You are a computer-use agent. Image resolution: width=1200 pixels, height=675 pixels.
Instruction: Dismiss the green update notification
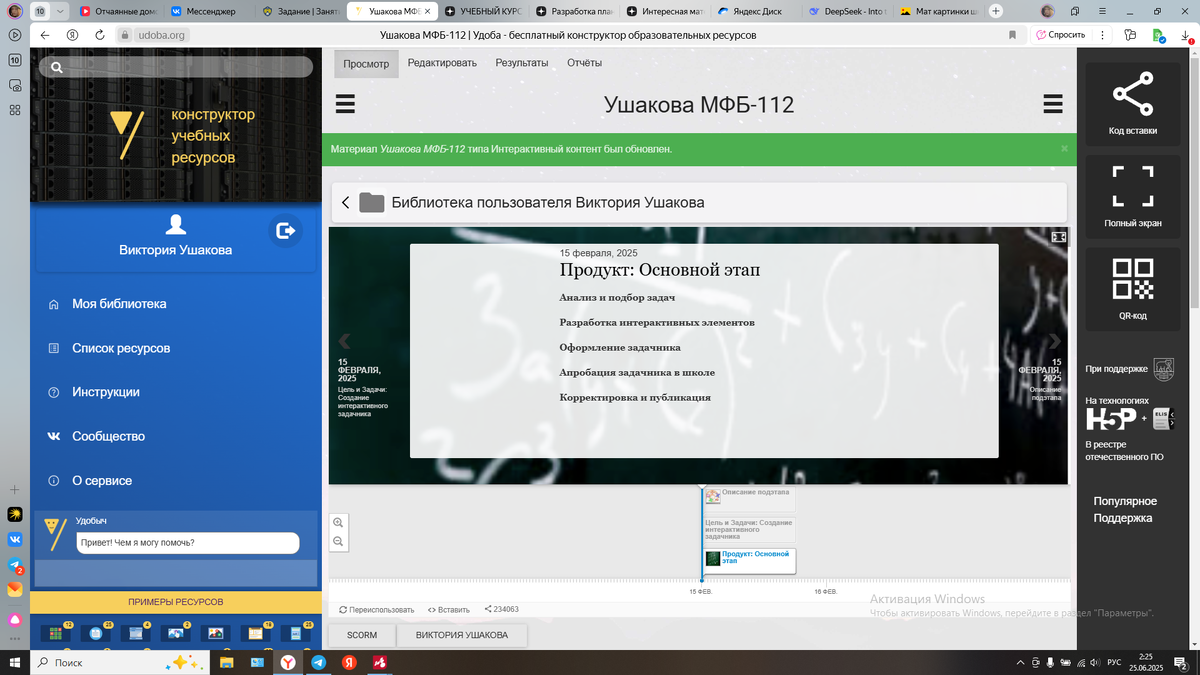pyautogui.click(x=1064, y=148)
